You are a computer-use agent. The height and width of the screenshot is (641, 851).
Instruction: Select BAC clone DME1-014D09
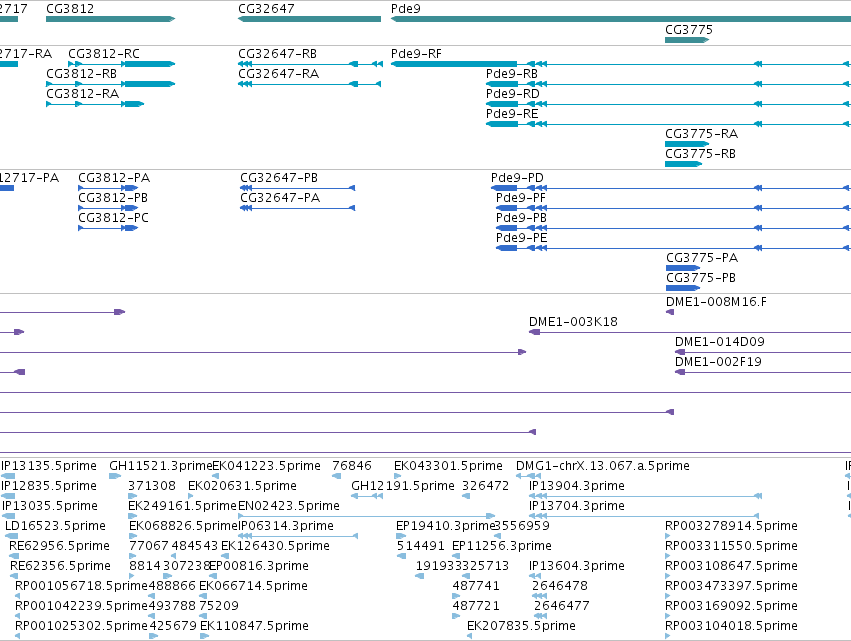pos(720,342)
